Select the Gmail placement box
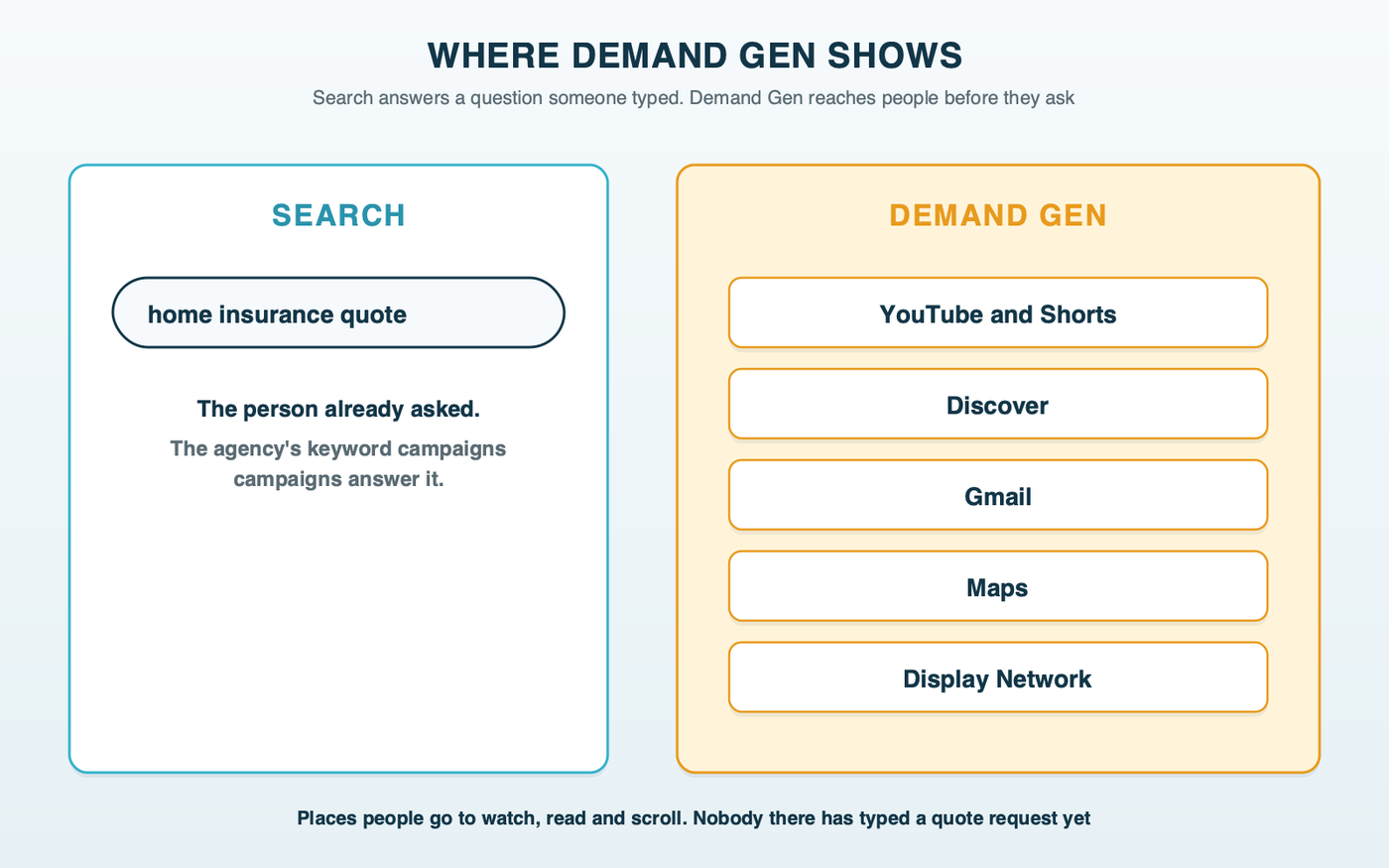The image size is (1389, 868). pyautogui.click(x=998, y=495)
